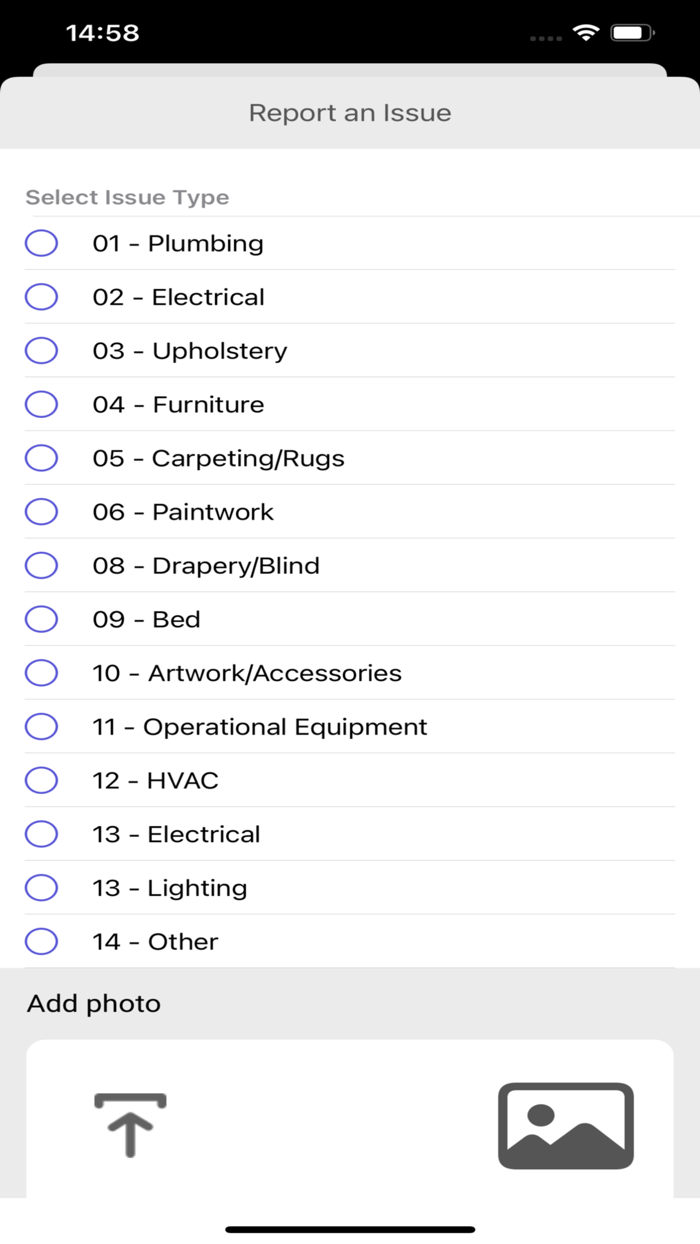Open the photo gallery icon
Viewport: 700px width, 1244px height.
pos(566,1125)
